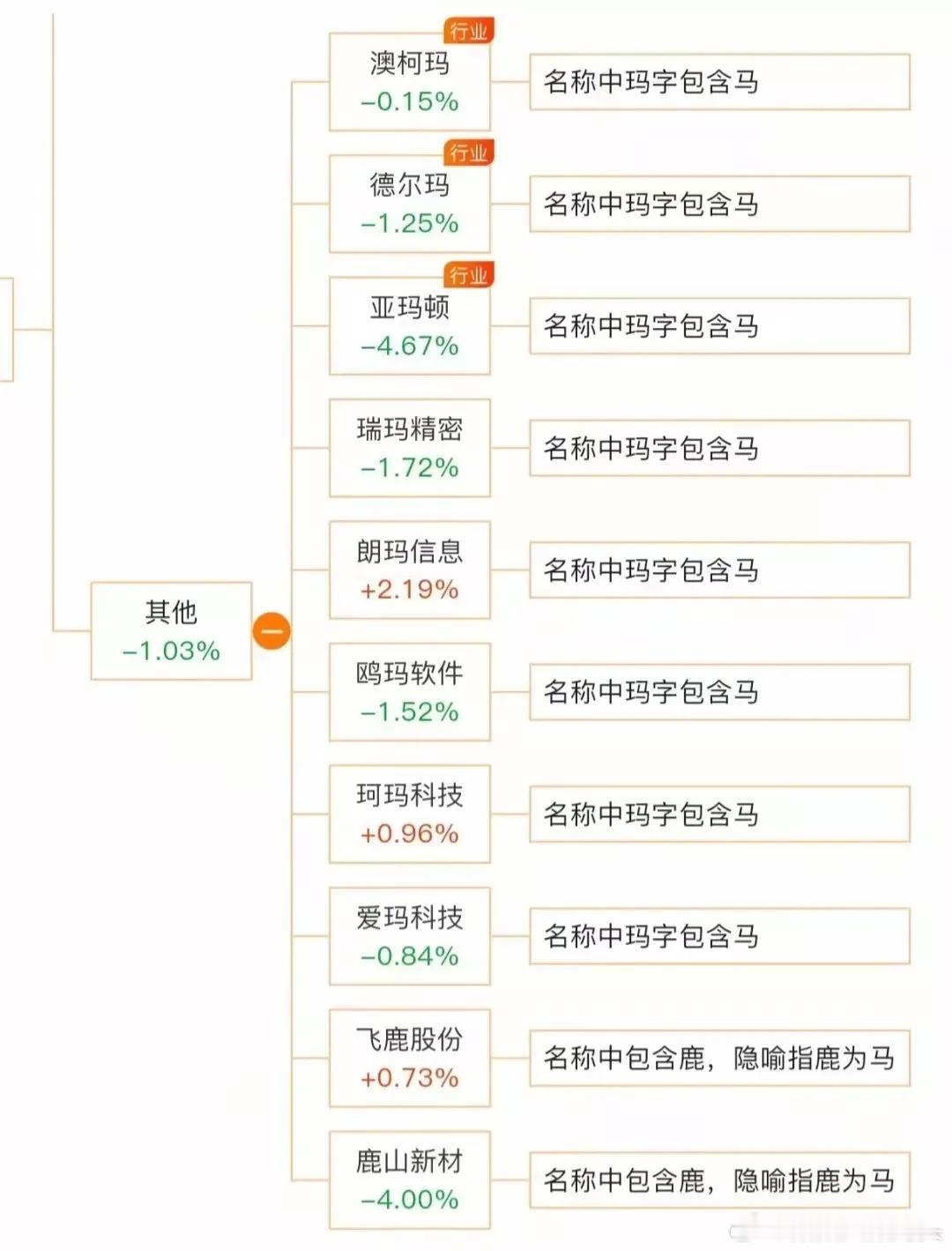The height and width of the screenshot is (1251, 952).
Task: Click the 行业 badge on 亚玛顿
Action: (x=468, y=275)
